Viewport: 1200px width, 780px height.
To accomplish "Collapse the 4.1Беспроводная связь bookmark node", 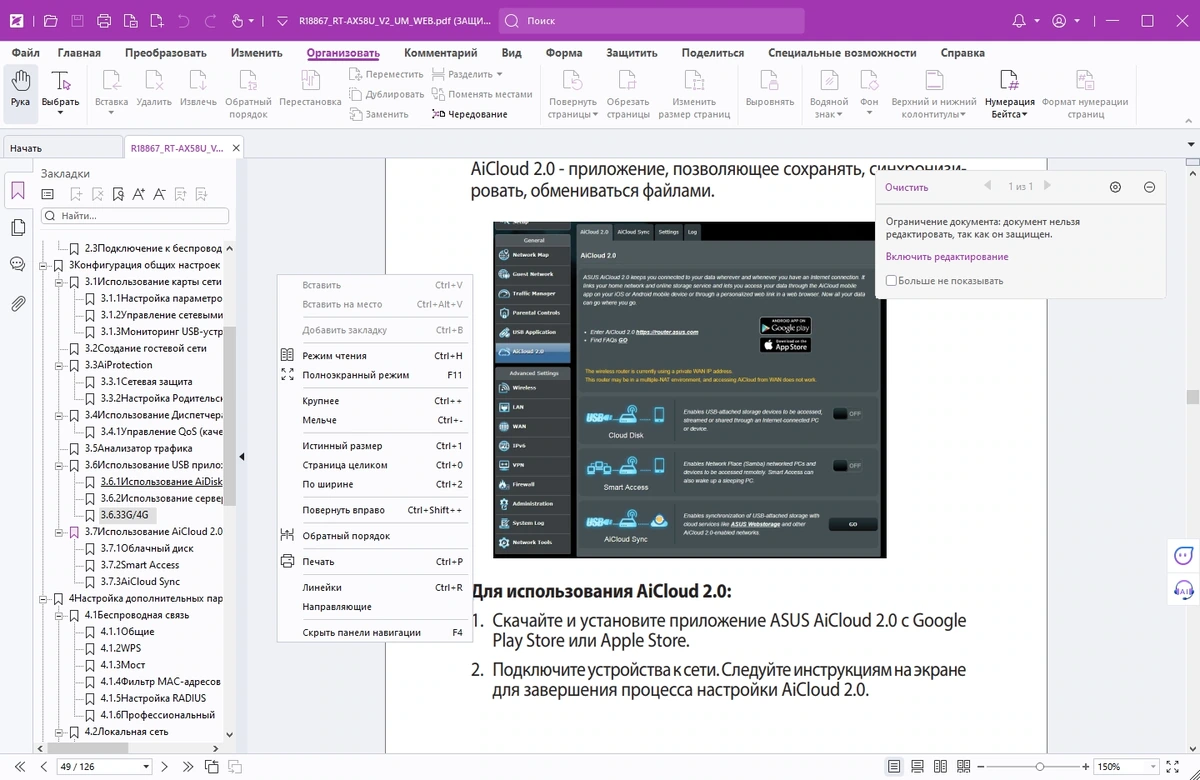I will [61, 615].
